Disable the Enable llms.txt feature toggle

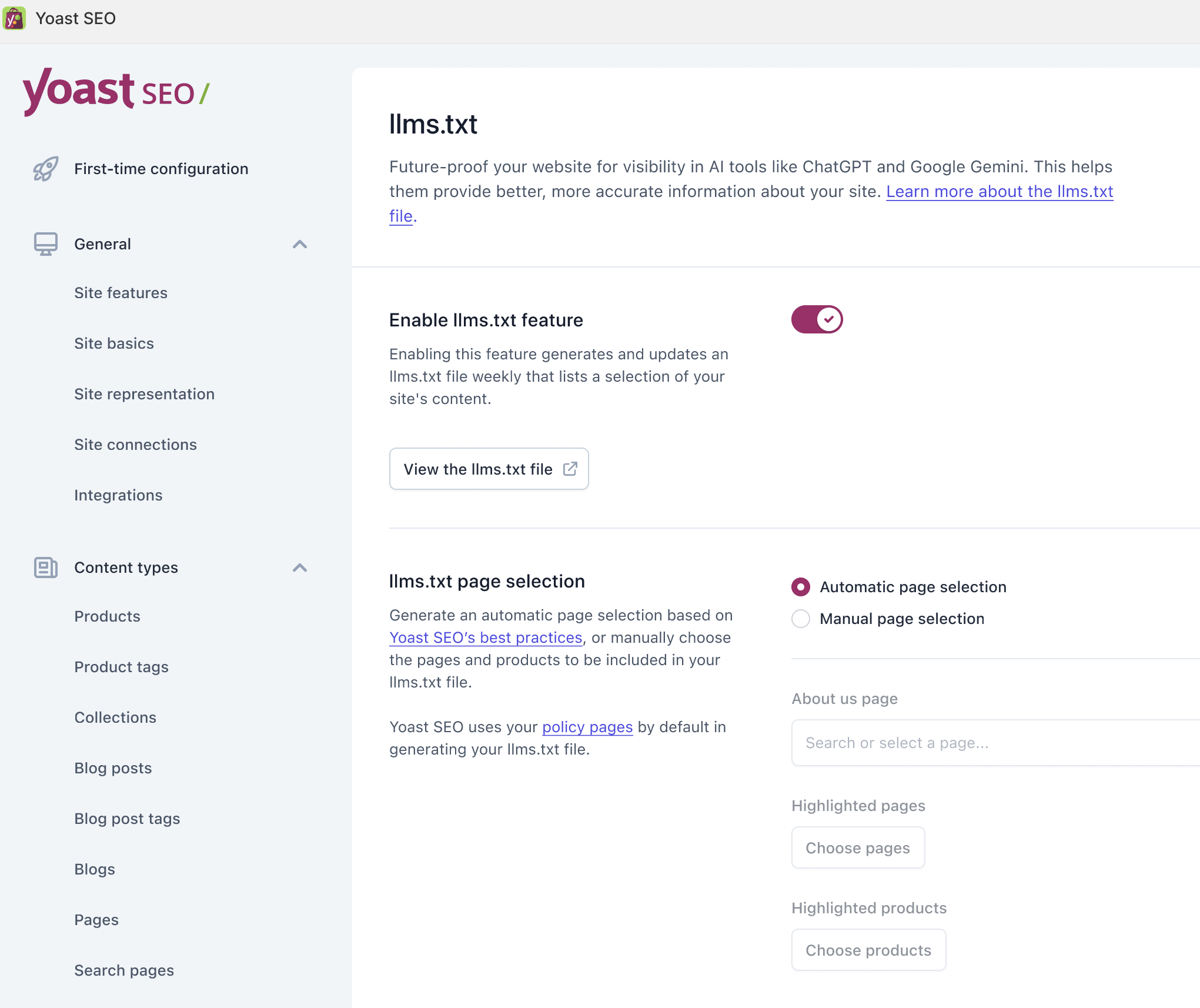(817, 319)
